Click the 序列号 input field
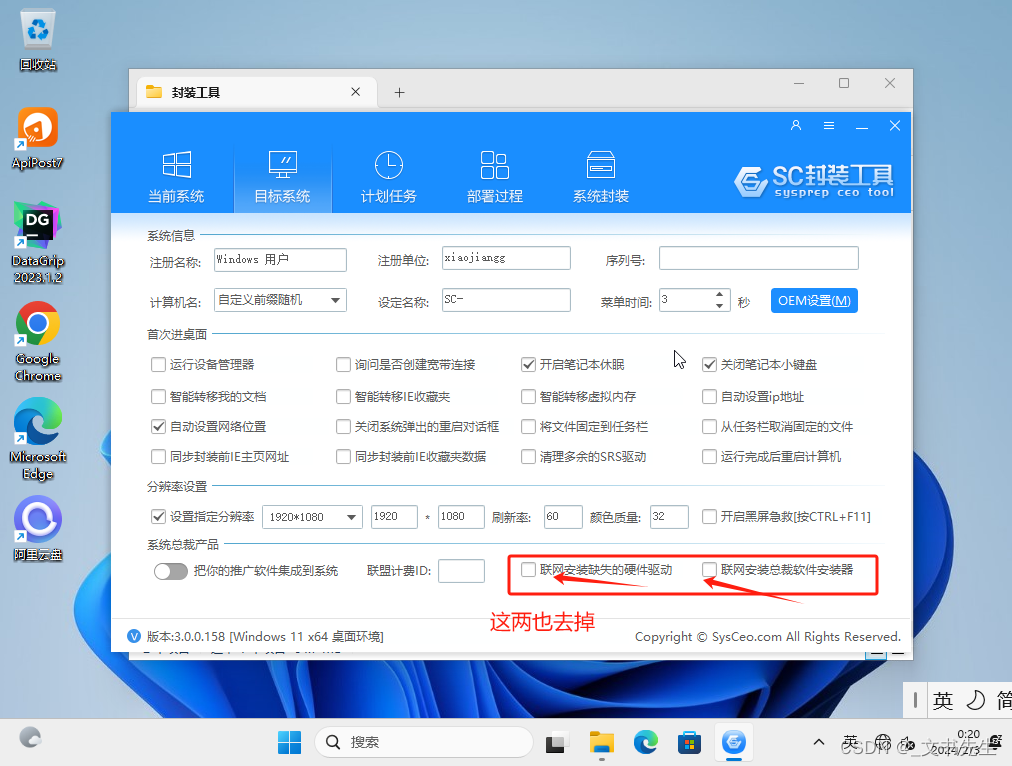 tap(758, 258)
